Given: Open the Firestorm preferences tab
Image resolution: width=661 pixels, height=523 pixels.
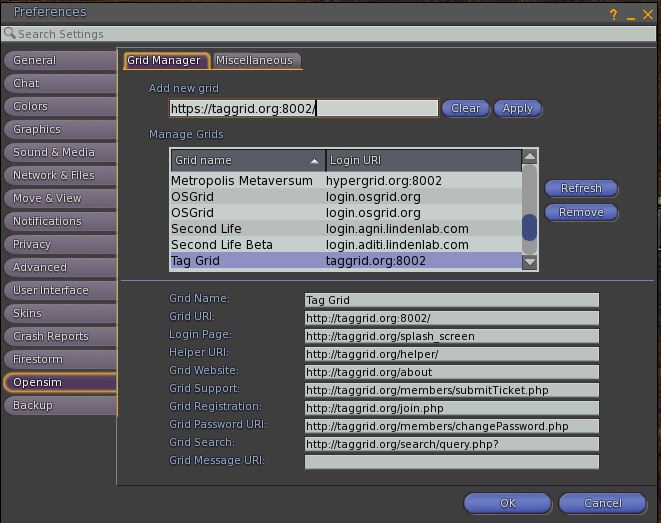Looking at the screenshot, I should (x=60, y=359).
